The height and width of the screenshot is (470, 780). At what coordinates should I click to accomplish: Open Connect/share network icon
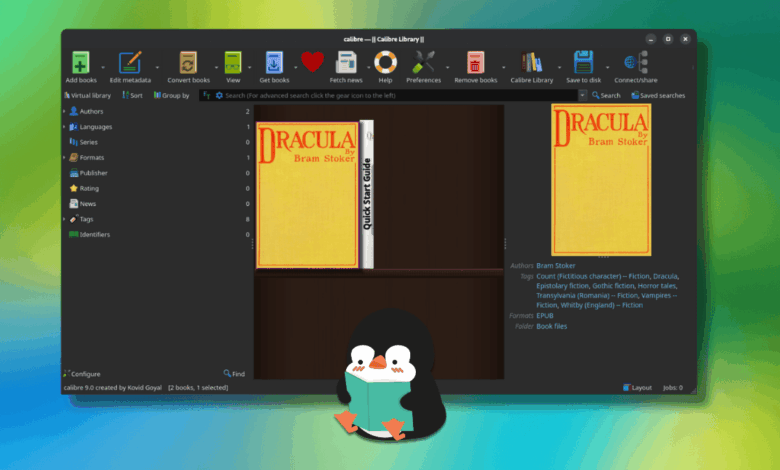click(636, 63)
